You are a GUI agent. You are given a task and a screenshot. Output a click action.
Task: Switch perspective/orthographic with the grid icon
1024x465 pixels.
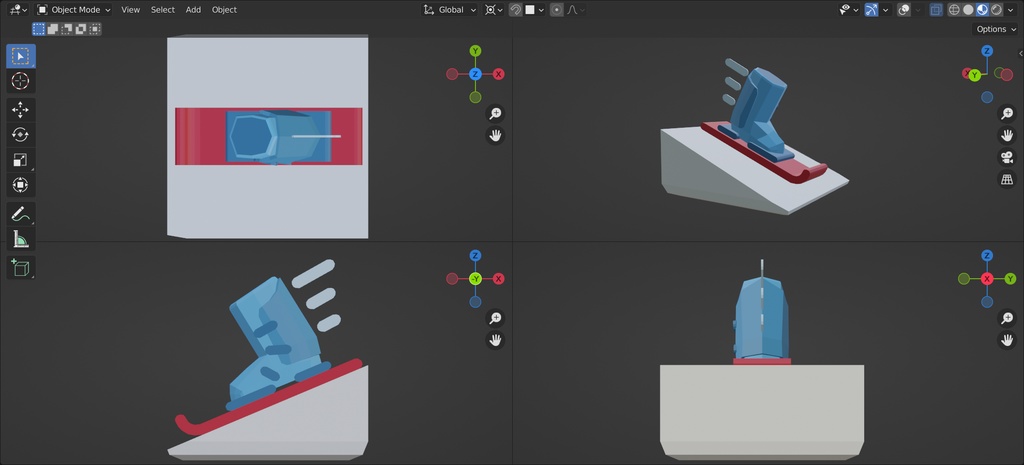click(x=1007, y=179)
